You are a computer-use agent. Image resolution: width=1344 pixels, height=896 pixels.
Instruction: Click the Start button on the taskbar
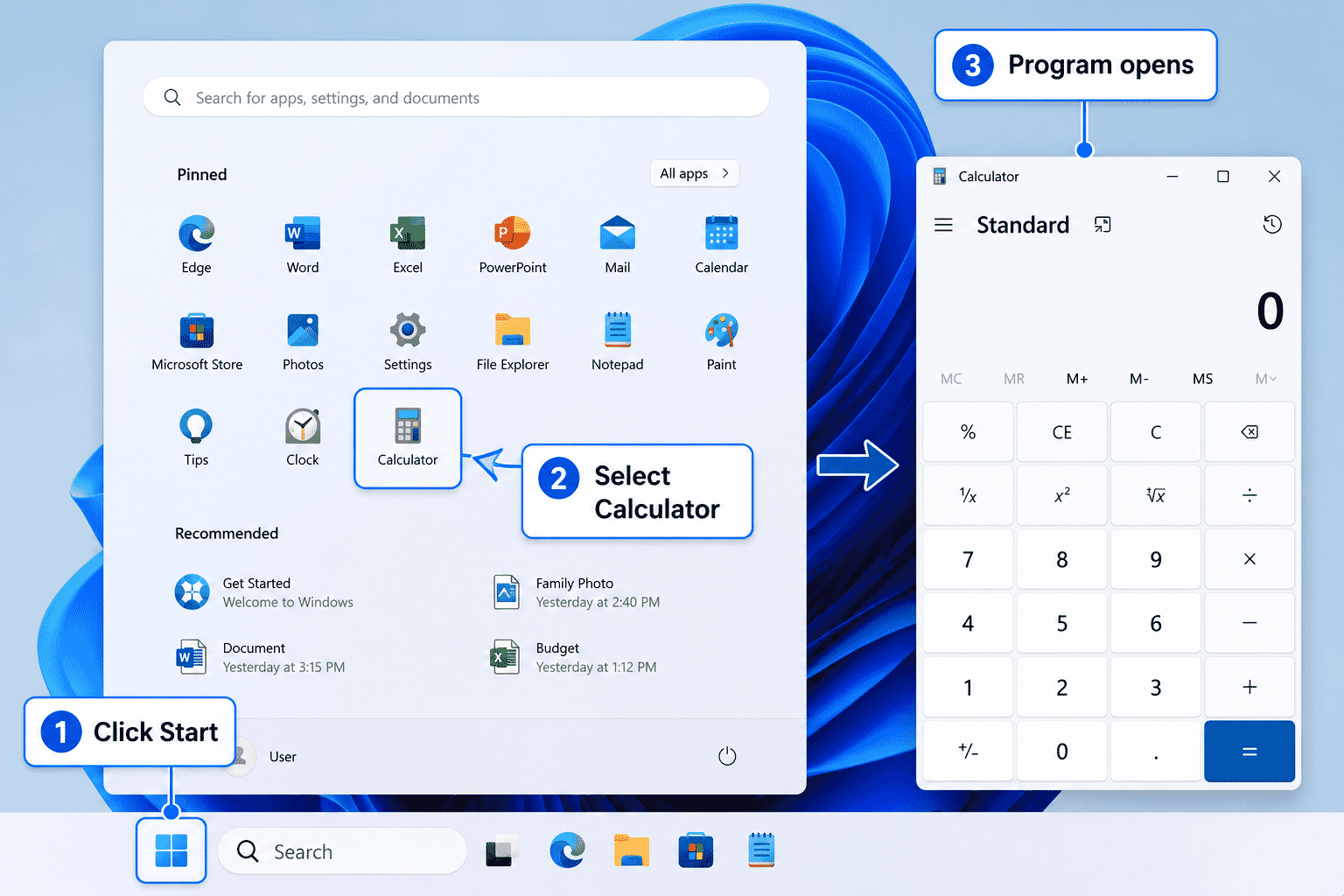coord(171,850)
